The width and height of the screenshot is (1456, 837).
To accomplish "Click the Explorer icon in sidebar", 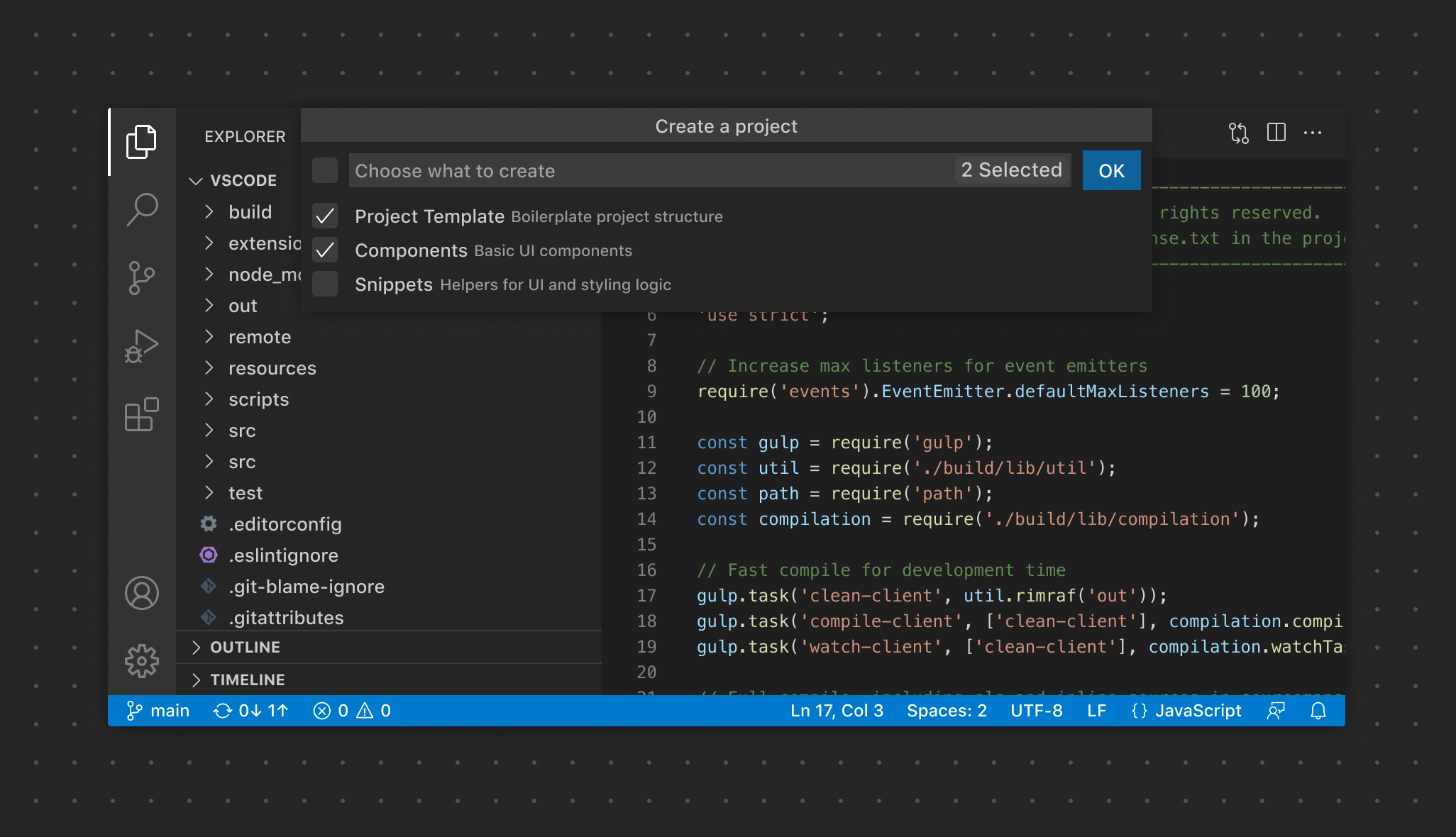I will [142, 140].
